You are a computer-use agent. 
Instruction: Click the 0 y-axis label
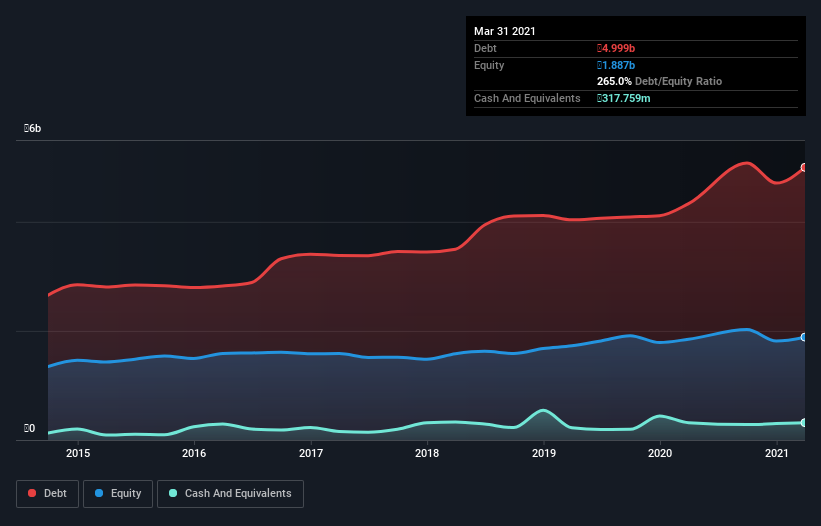click(29, 428)
